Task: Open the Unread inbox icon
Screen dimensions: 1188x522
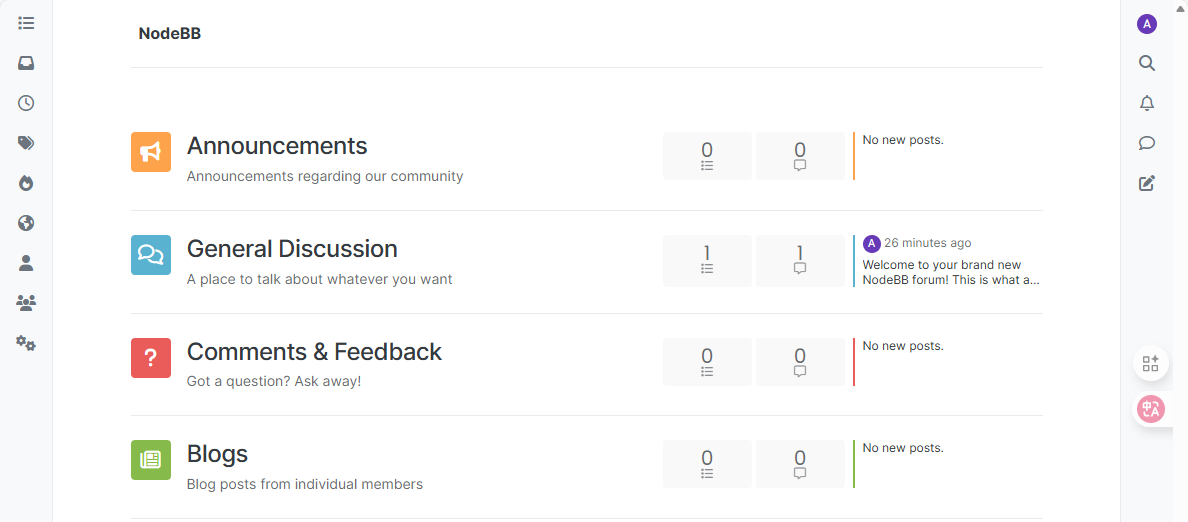Action: (x=26, y=63)
